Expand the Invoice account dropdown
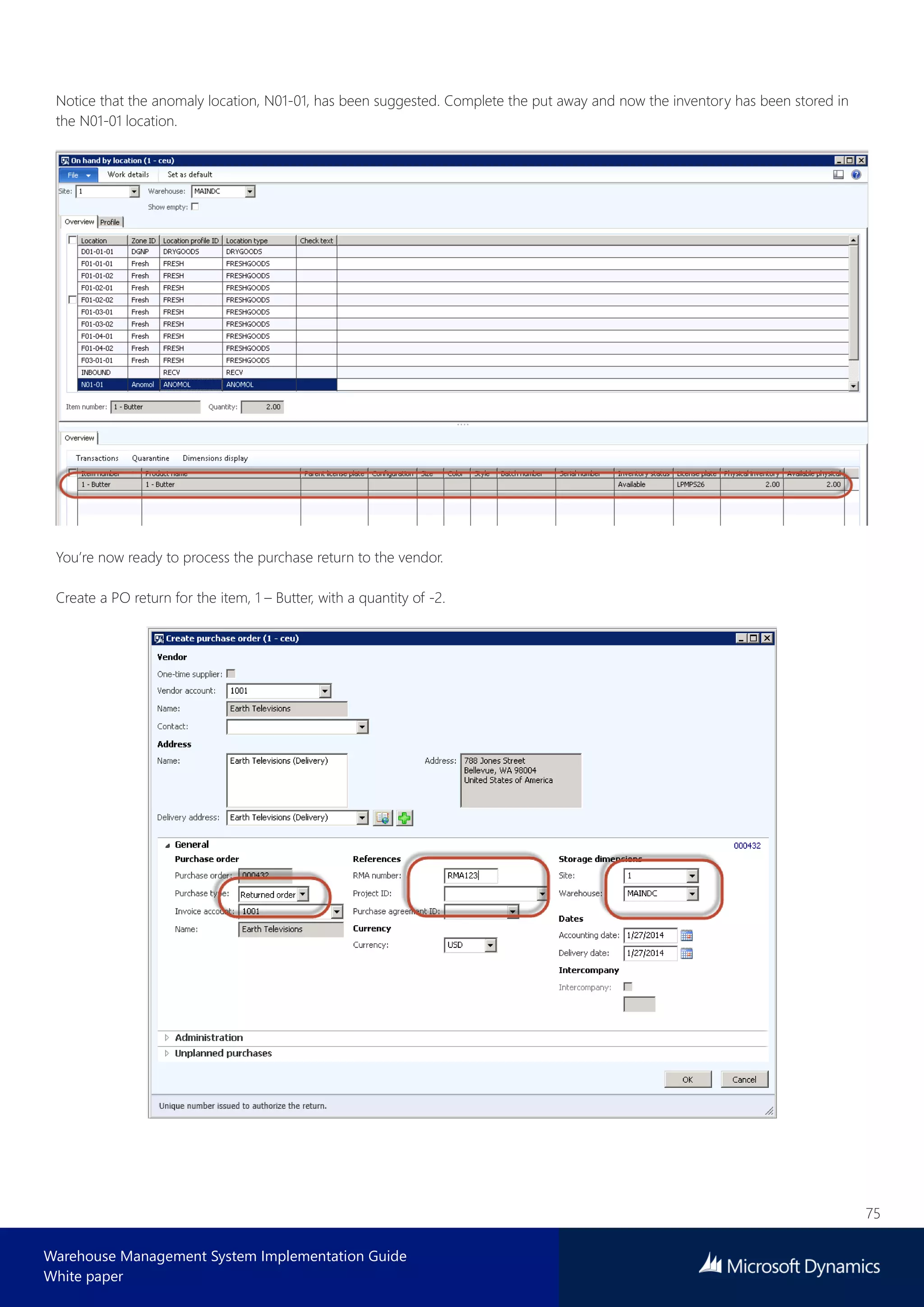 tap(337, 912)
